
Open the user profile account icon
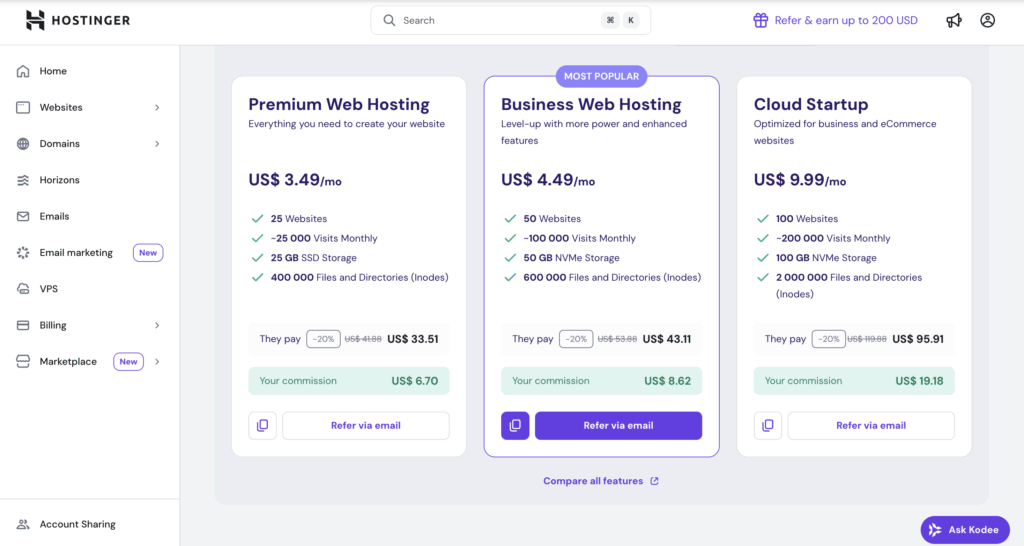point(988,20)
